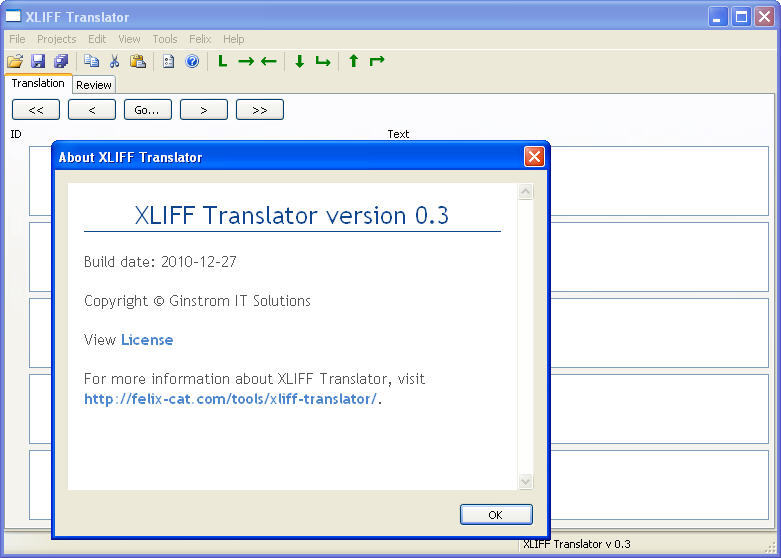Click the green right arrow toolbar icon

coord(246,61)
